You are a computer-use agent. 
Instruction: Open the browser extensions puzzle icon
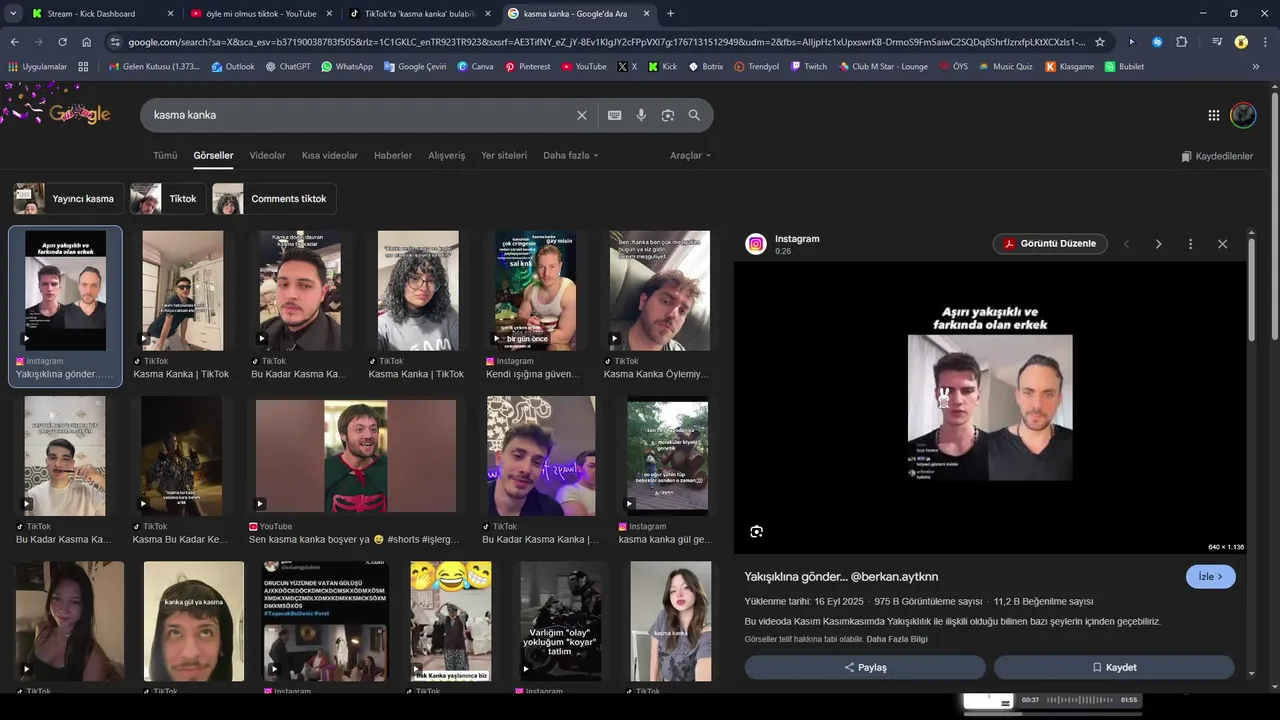coord(1181,42)
